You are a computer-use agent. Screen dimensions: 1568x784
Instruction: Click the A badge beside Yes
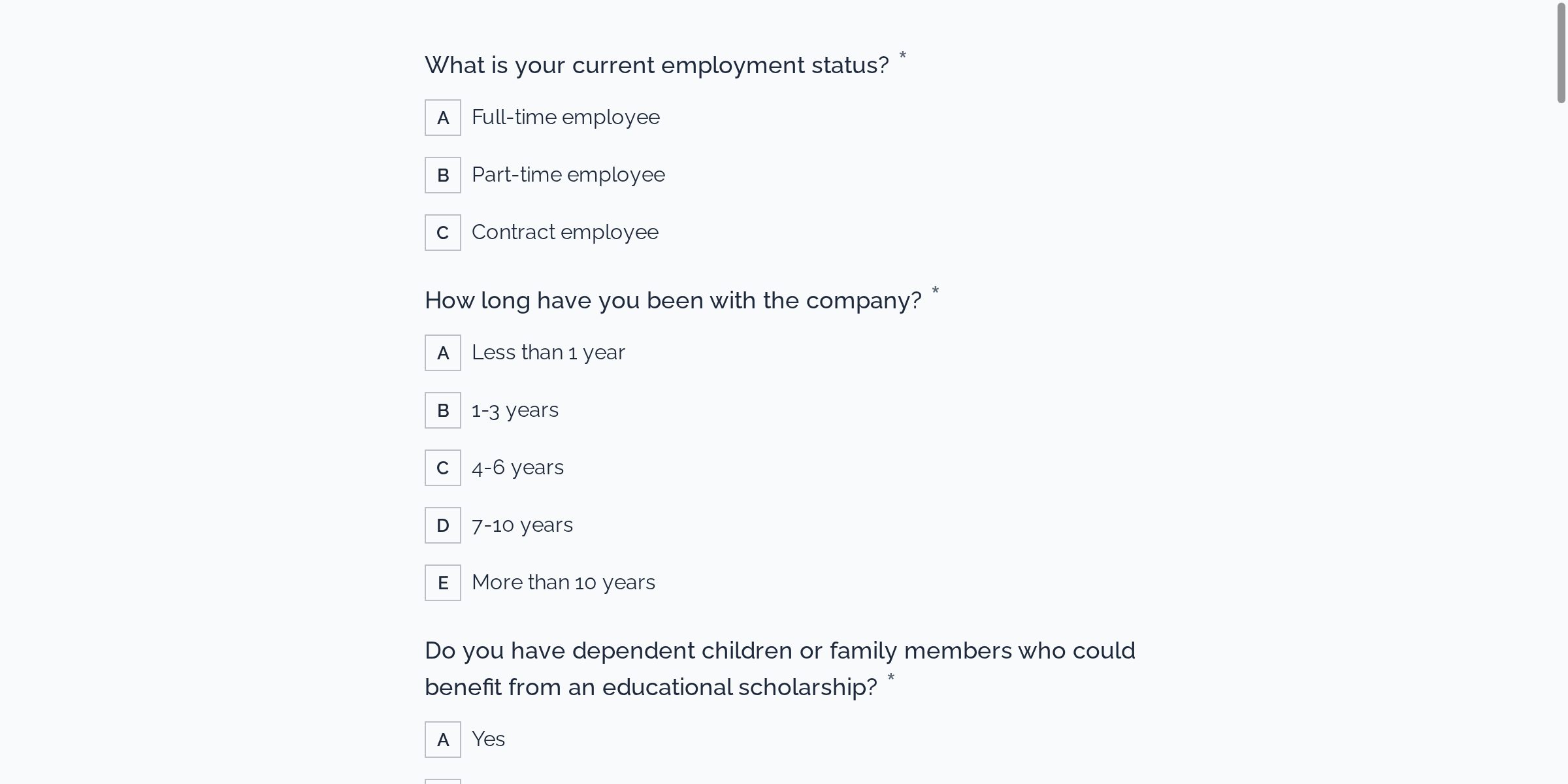[443, 739]
